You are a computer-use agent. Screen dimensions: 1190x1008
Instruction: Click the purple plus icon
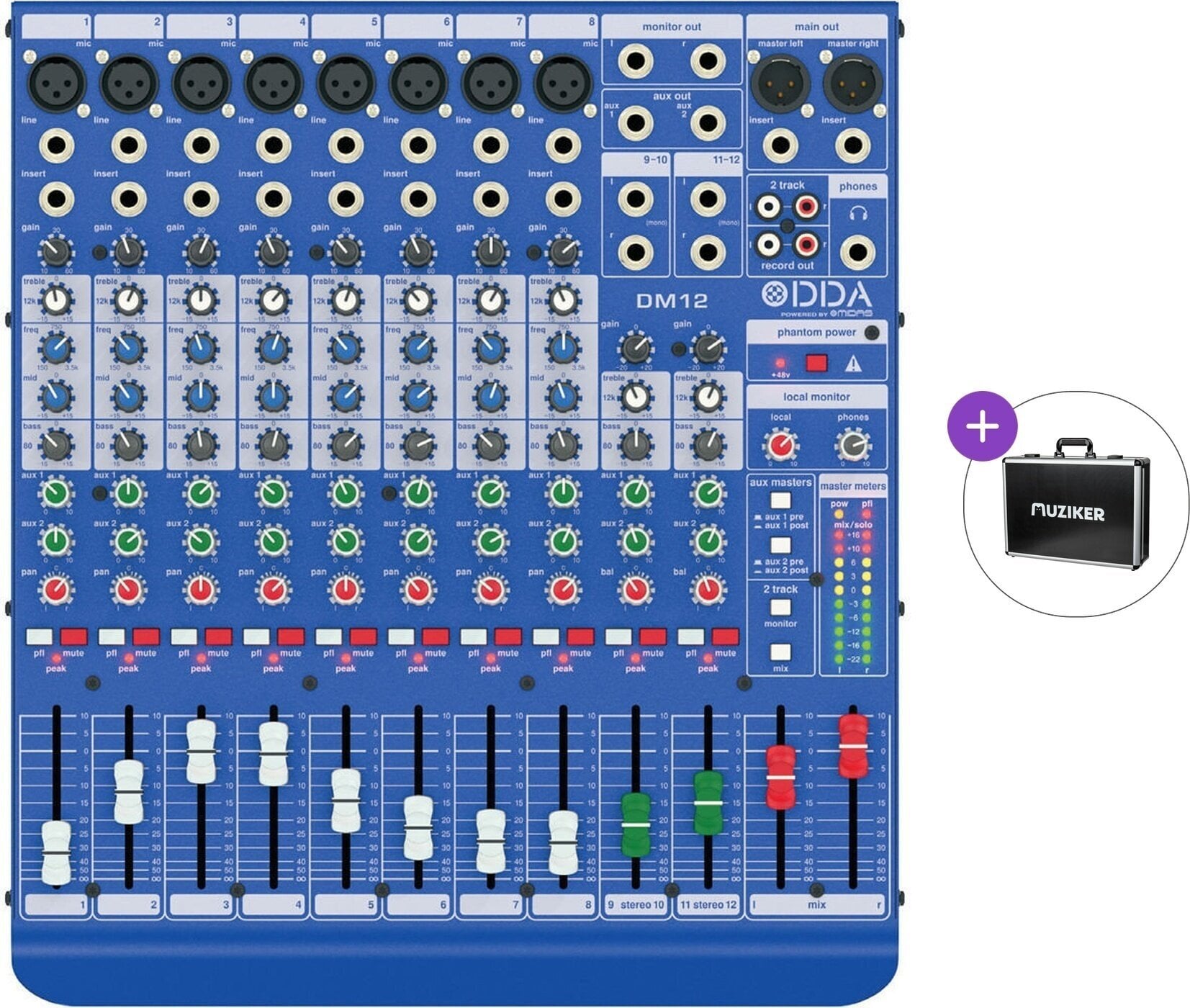point(982,426)
